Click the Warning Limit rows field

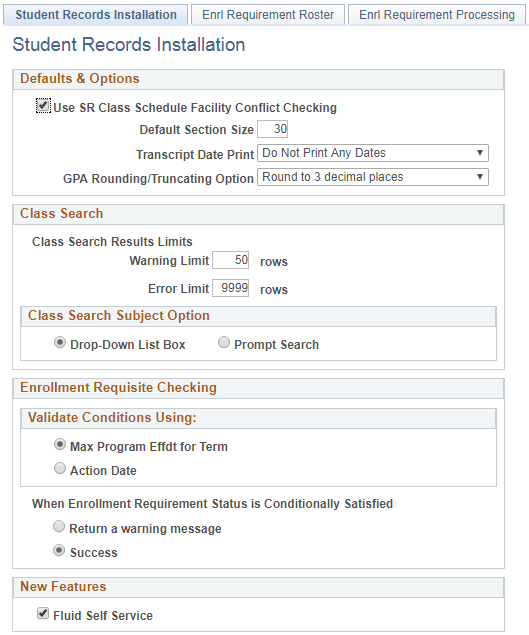230,260
